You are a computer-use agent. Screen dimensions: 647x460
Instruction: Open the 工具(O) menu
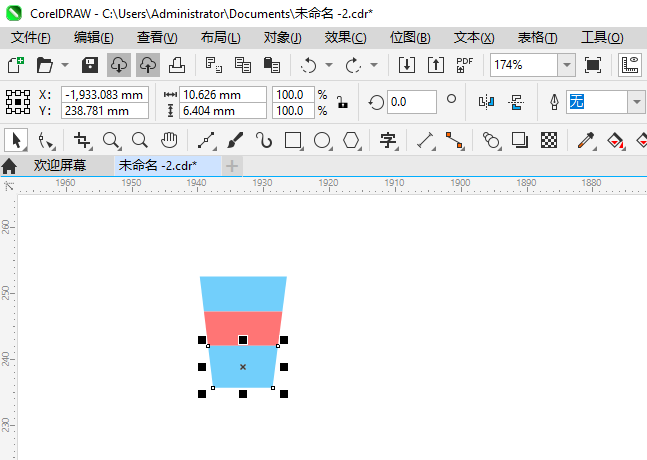(602, 38)
